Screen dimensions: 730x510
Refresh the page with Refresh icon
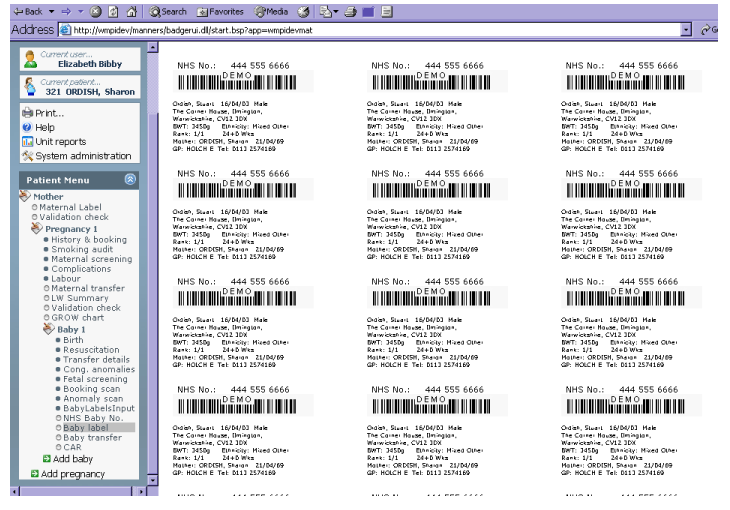[113, 12]
